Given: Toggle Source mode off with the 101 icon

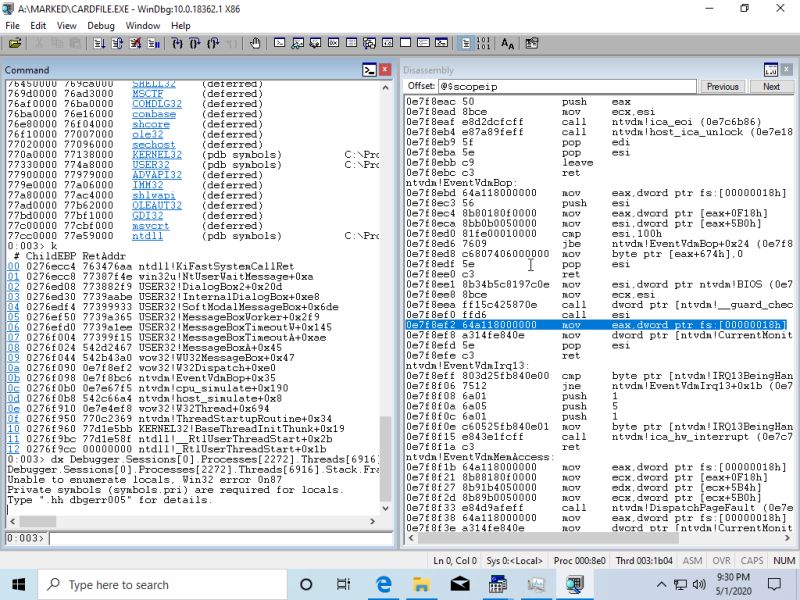Looking at the screenshot, I should point(483,44).
